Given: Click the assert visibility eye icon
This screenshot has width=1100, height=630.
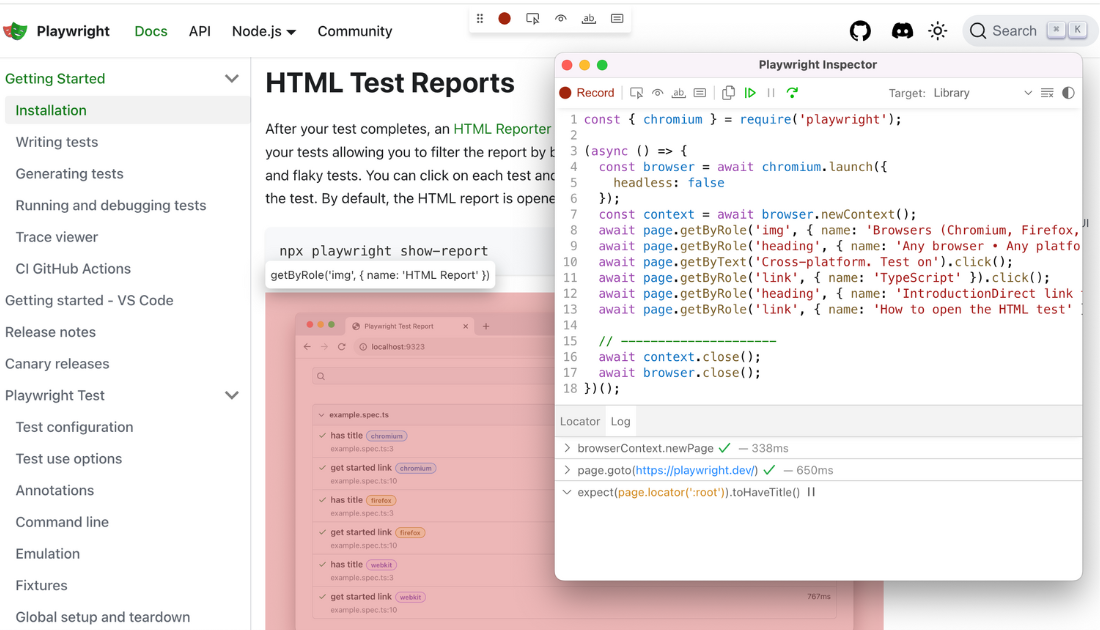Looking at the screenshot, I should (x=658, y=92).
